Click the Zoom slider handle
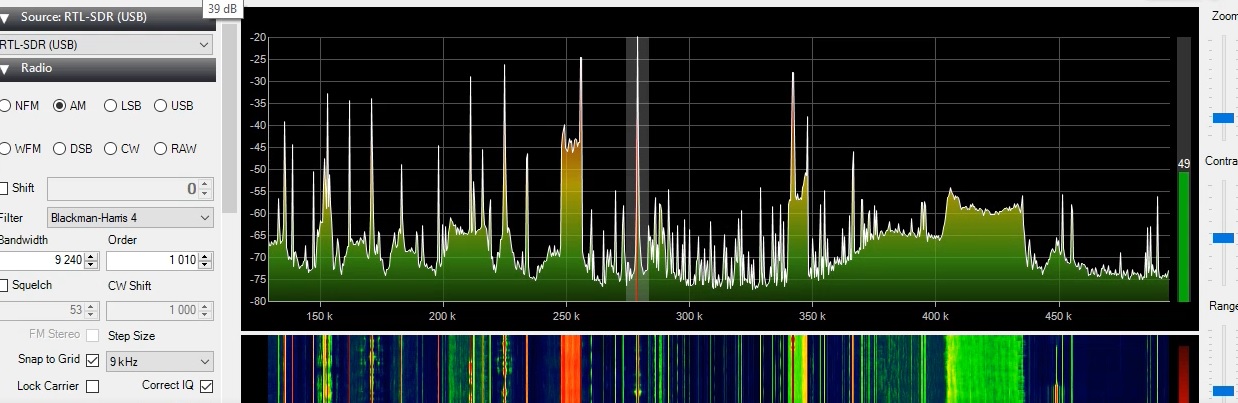 (x=1223, y=118)
